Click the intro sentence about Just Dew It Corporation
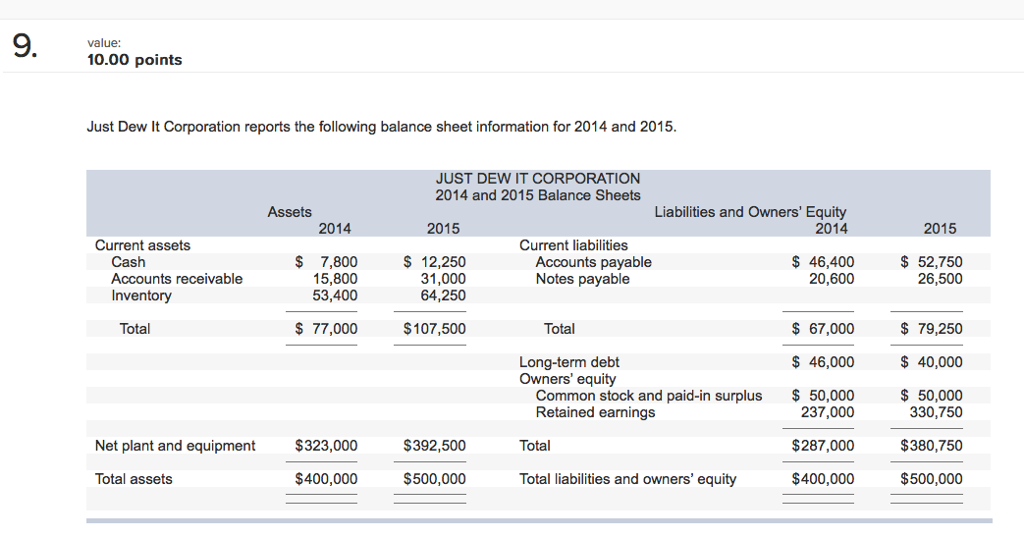1024x537 pixels. coord(381,127)
